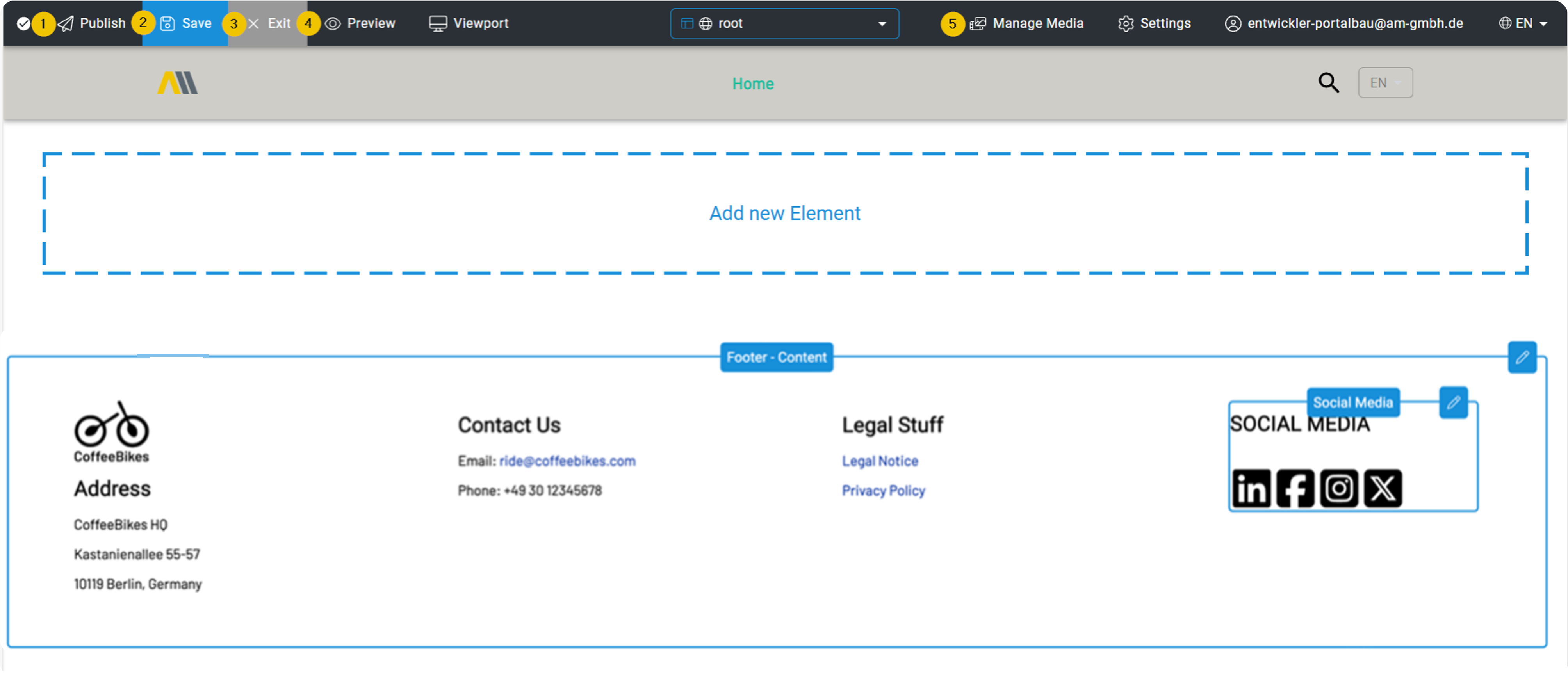Screen dimensions: 1568x678
Task: Open the Viewport menu
Action: (469, 23)
